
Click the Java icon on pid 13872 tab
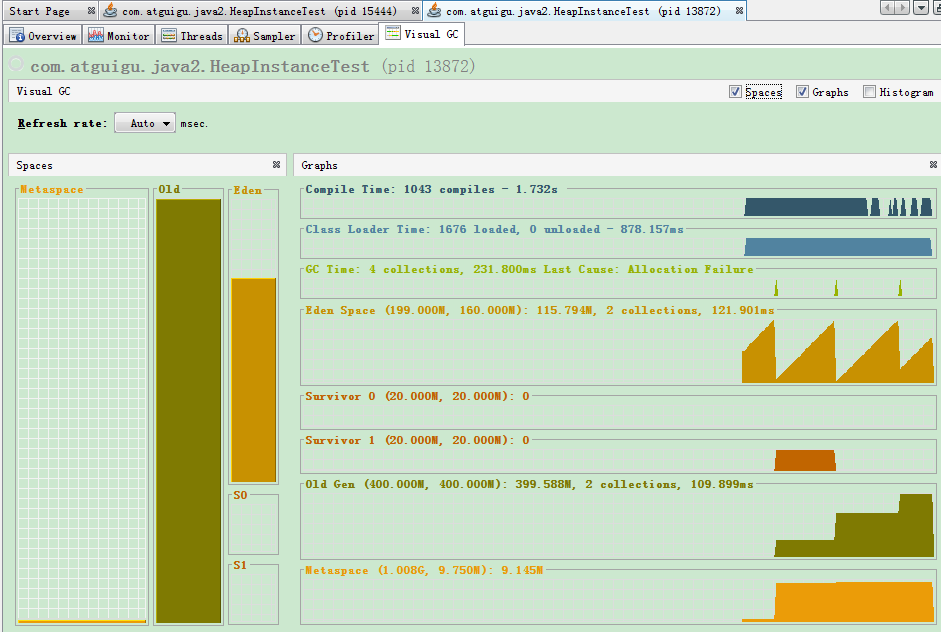tap(434, 10)
